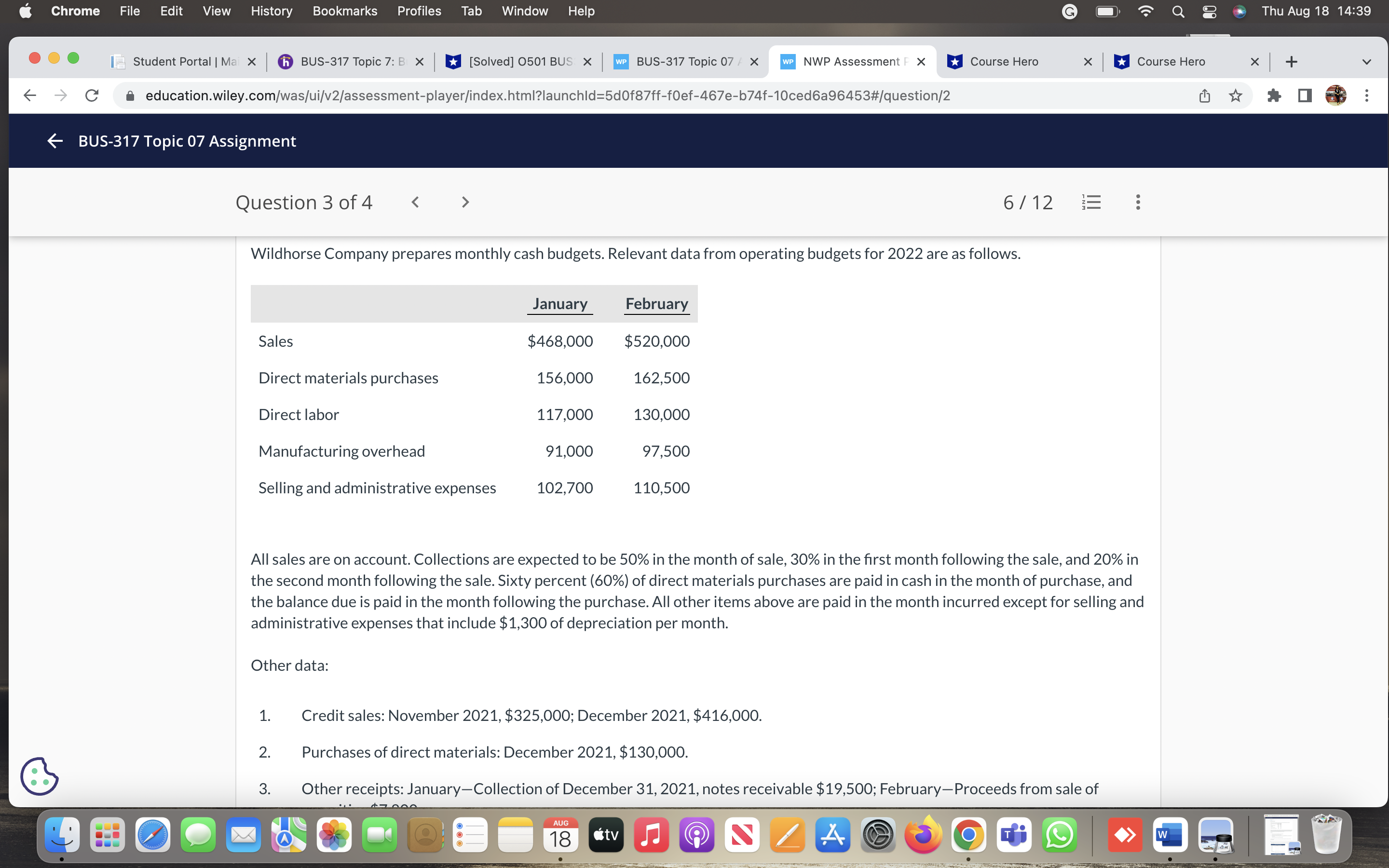This screenshot has height=868, width=1389.
Task: Open the Chrome profile avatar icon
Action: [x=1335, y=95]
